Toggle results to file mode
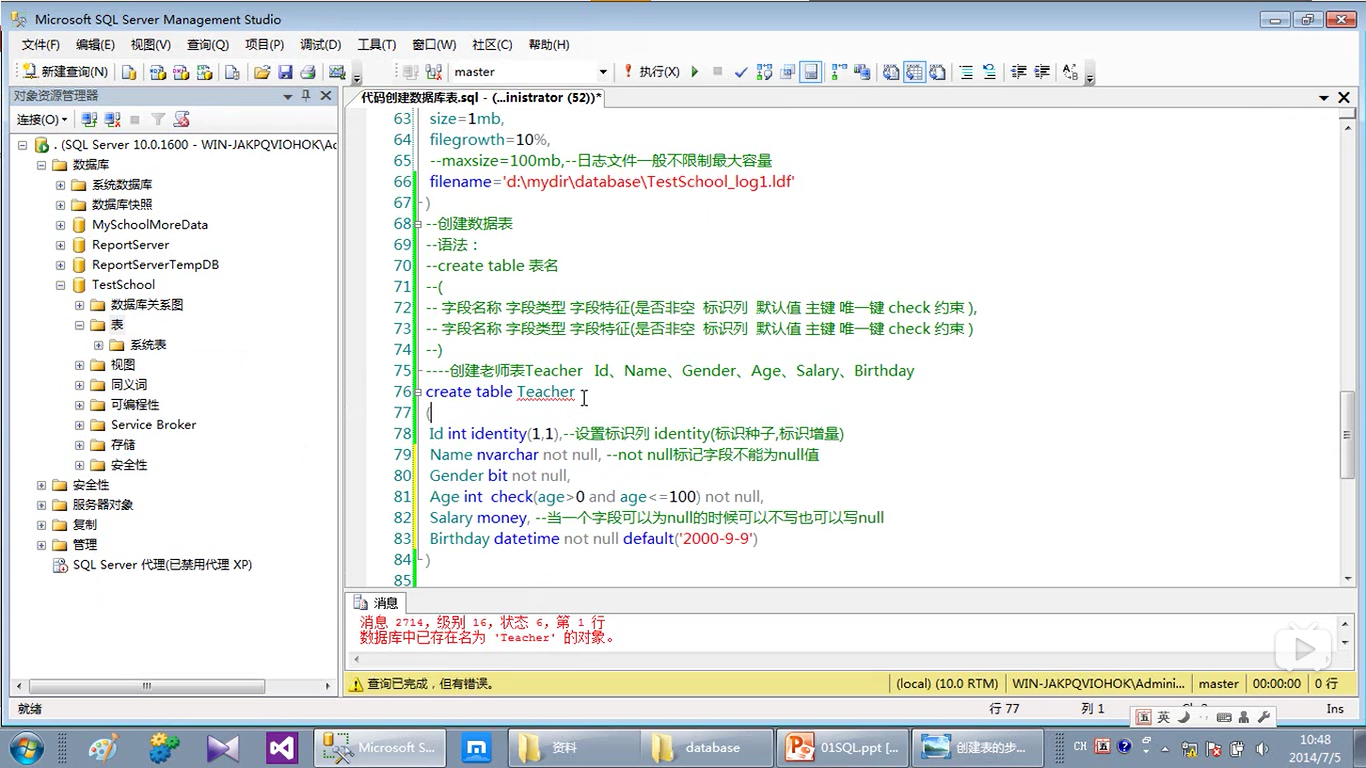Viewport: 1366px width, 768px height. 937,72
